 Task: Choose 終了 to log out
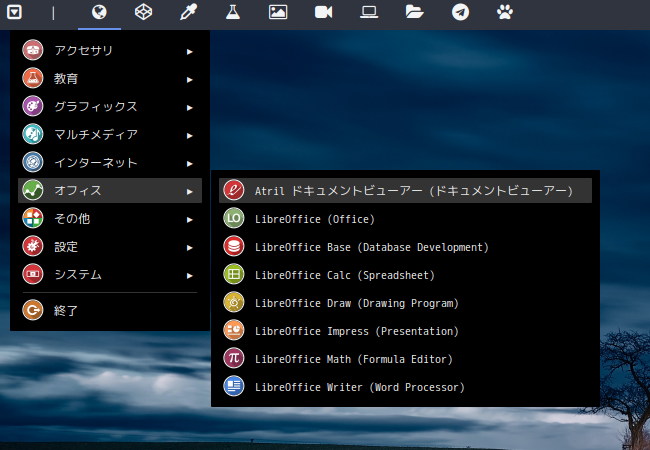tap(110, 310)
